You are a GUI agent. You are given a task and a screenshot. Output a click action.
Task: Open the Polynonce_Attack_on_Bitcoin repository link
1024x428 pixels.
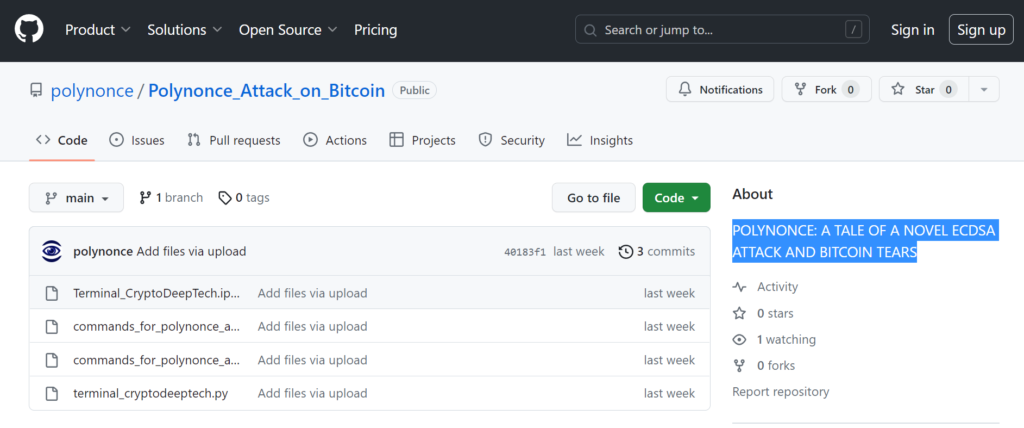tap(266, 90)
